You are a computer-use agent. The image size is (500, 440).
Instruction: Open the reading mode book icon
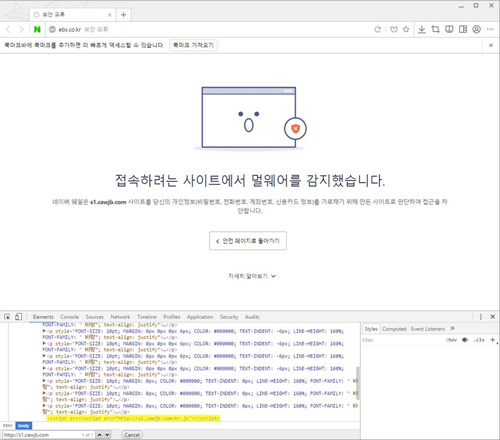(449, 29)
